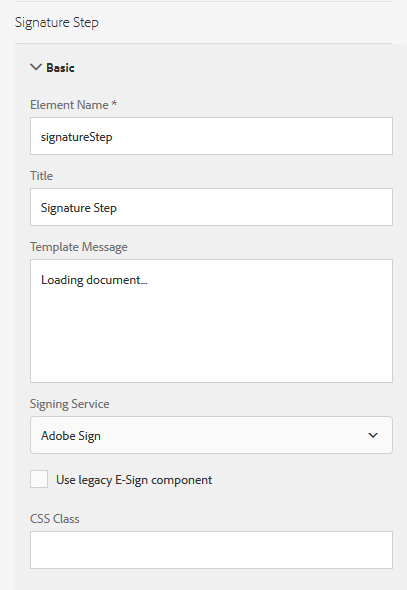407x590 pixels.
Task: Place cursor after 'Loading document…' text
Action: point(148,280)
